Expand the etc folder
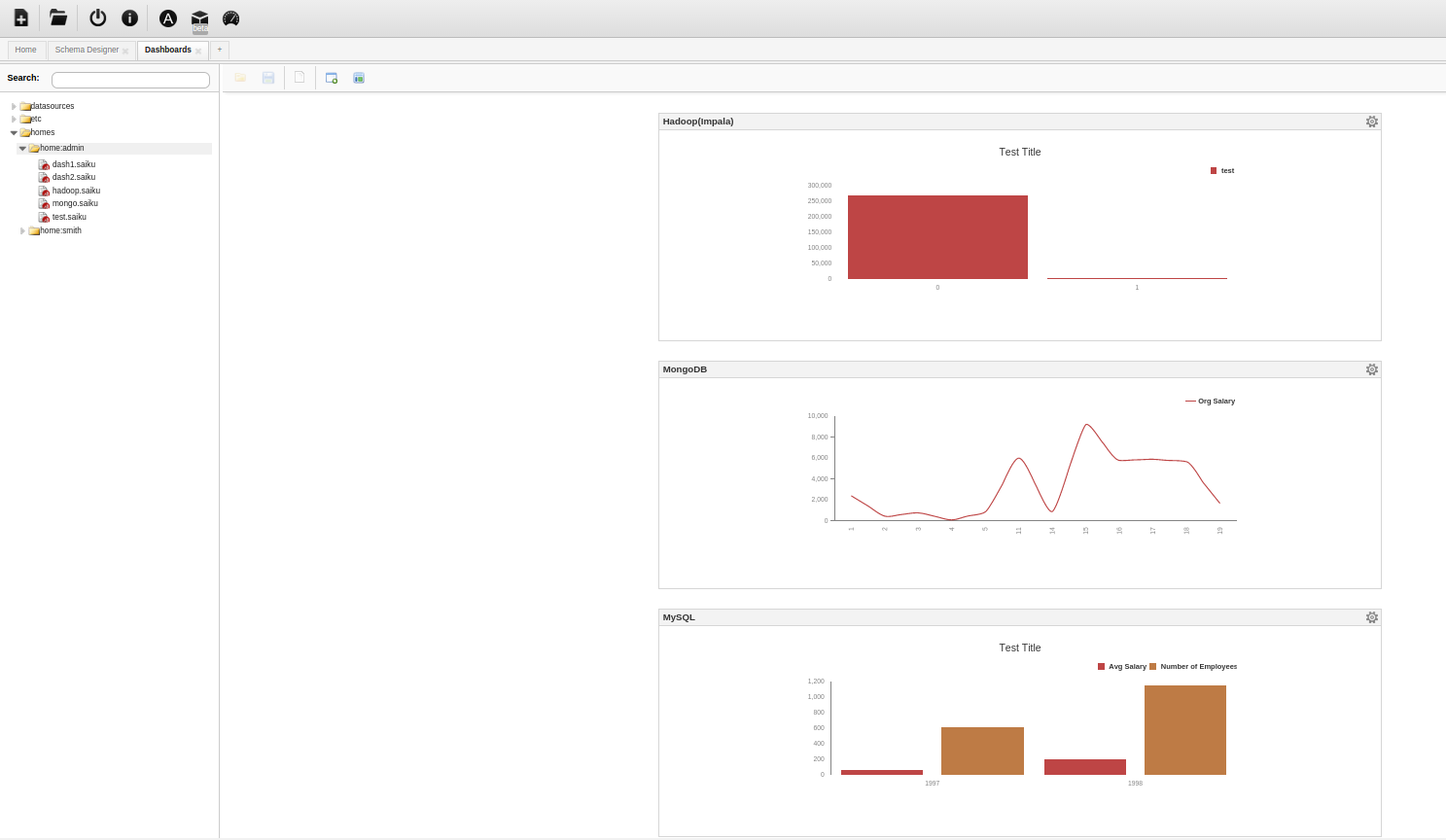1446x840 pixels. [x=14, y=119]
